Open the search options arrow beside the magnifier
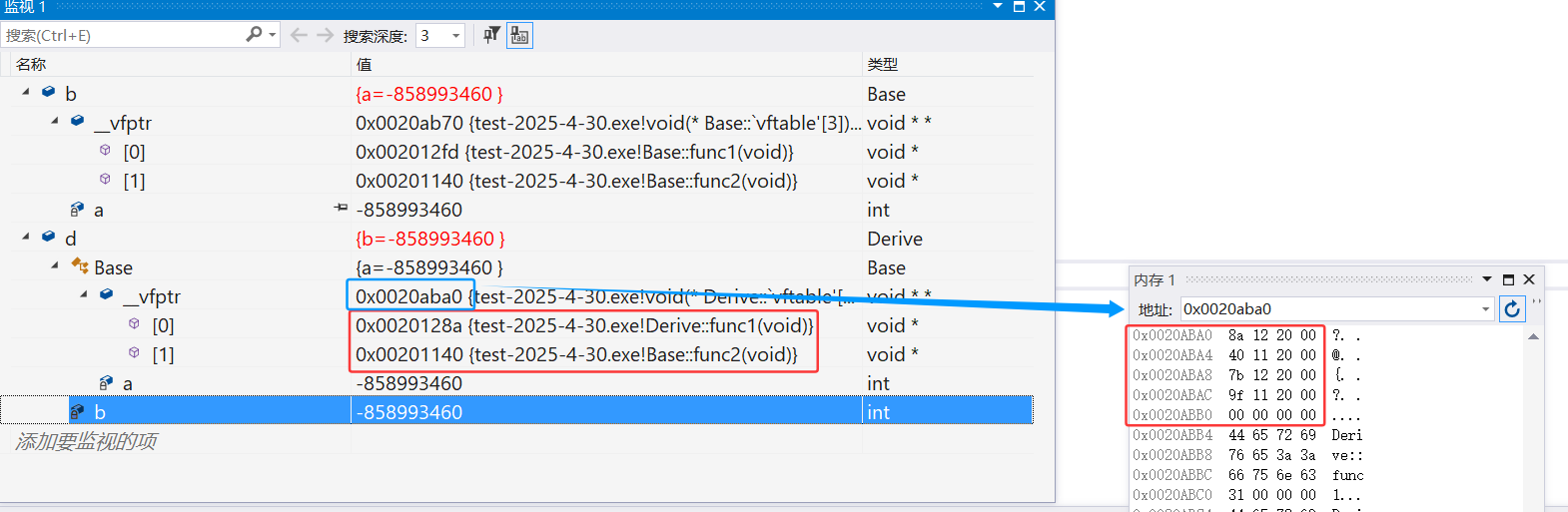 click(272, 35)
